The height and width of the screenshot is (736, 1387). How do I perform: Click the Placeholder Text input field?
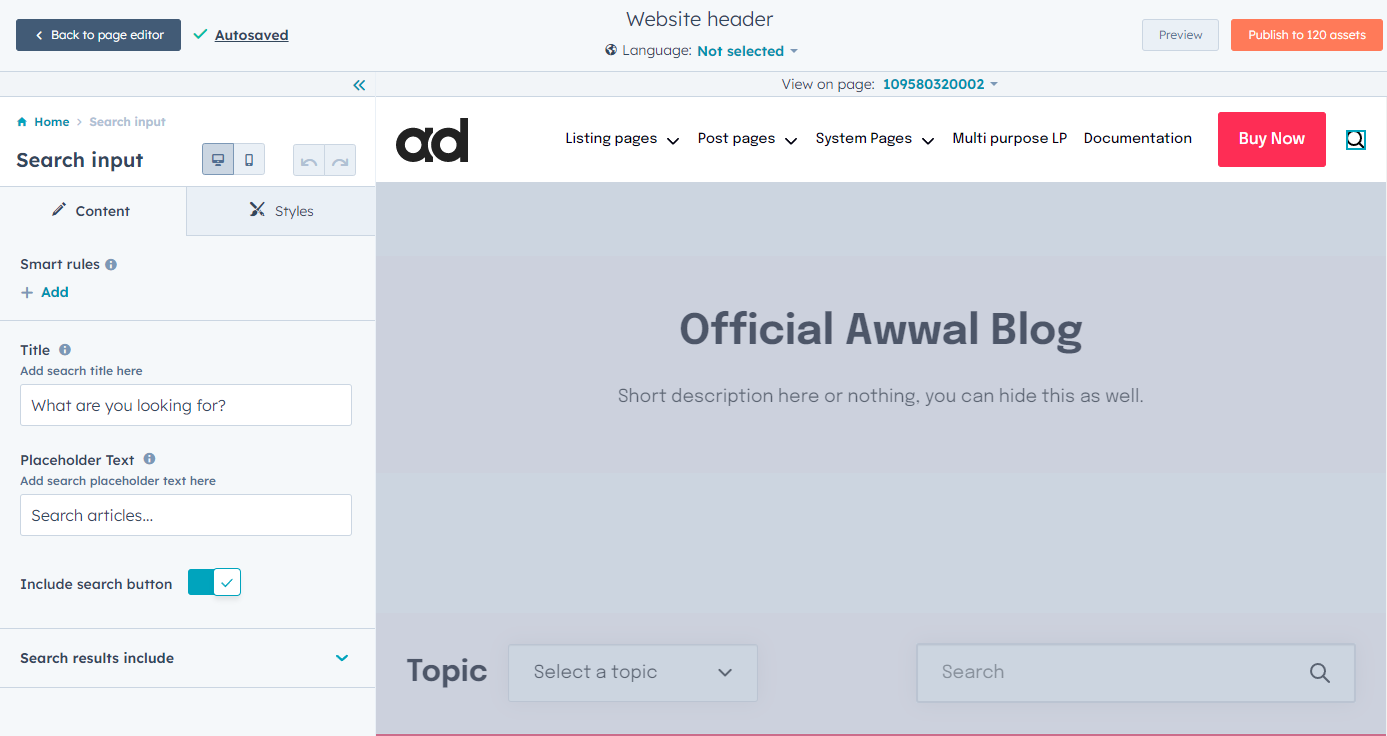186,515
